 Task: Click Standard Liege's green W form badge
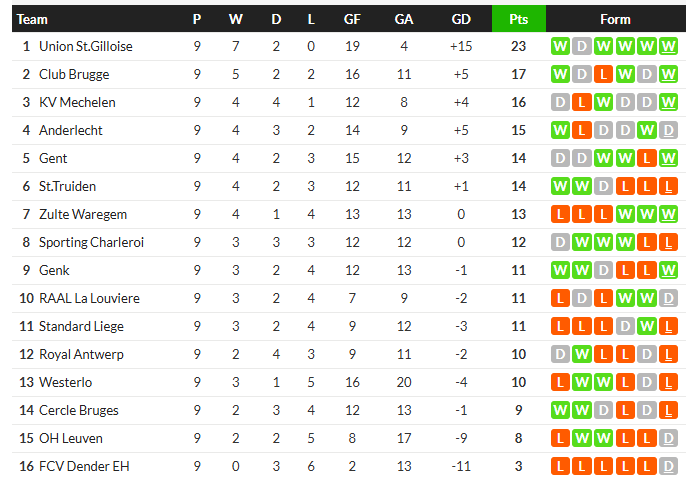[646, 326]
